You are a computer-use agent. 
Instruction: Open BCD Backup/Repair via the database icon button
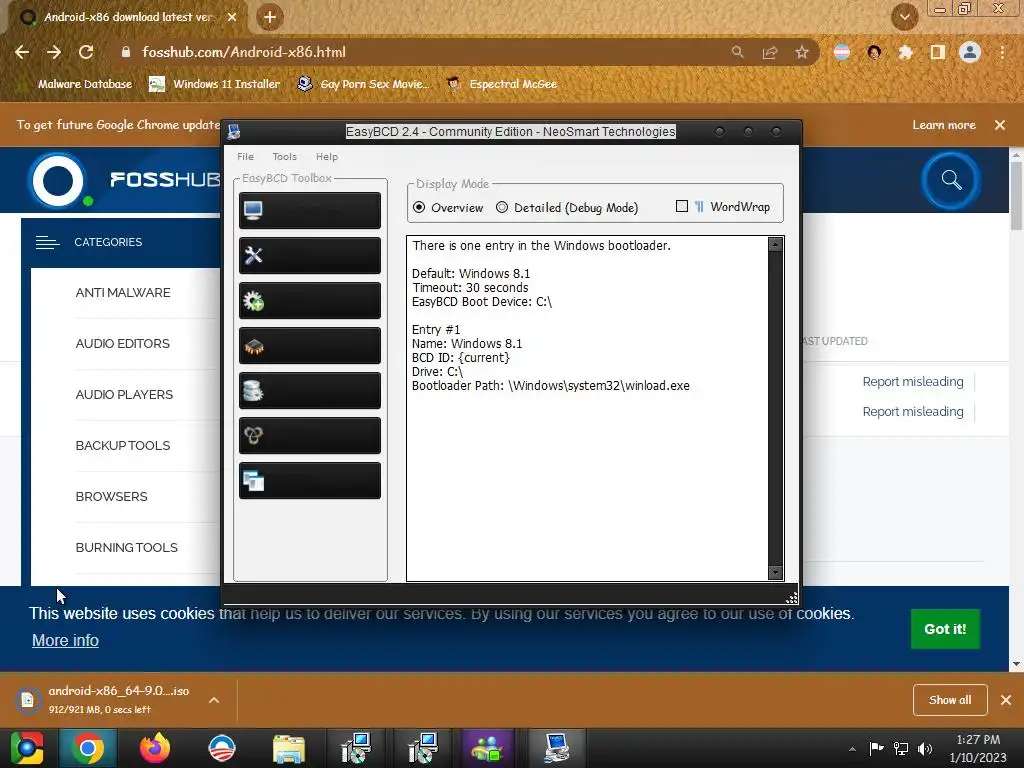tap(310, 391)
